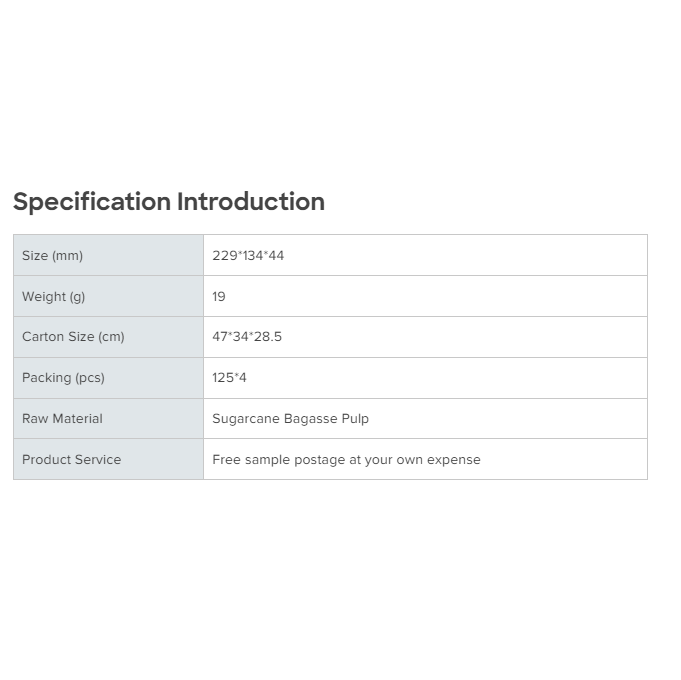Select the "Weight (g)" label cell
This screenshot has width=681, height=680.
click(108, 297)
